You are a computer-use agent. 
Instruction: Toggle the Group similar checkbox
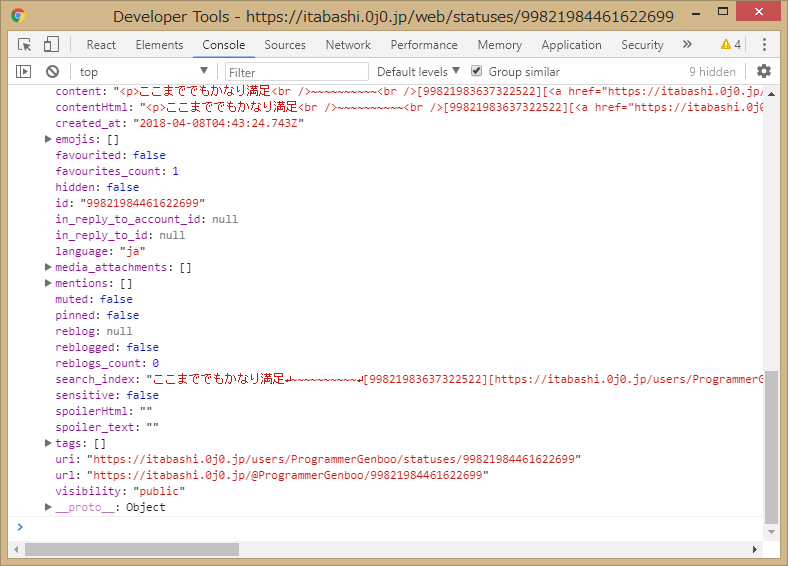(x=476, y=72)
